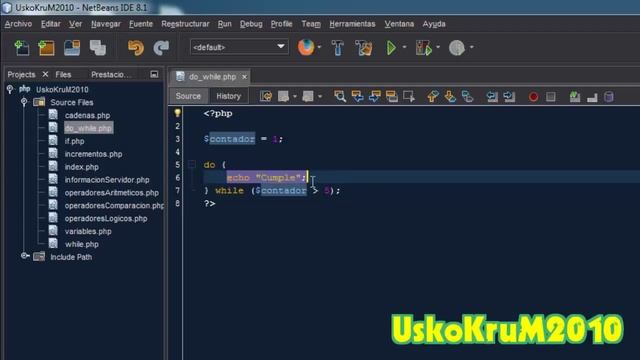Open the Herramientas menu
Image resolution: width=640 pixels, height=360 pixels.
(352, 24)
